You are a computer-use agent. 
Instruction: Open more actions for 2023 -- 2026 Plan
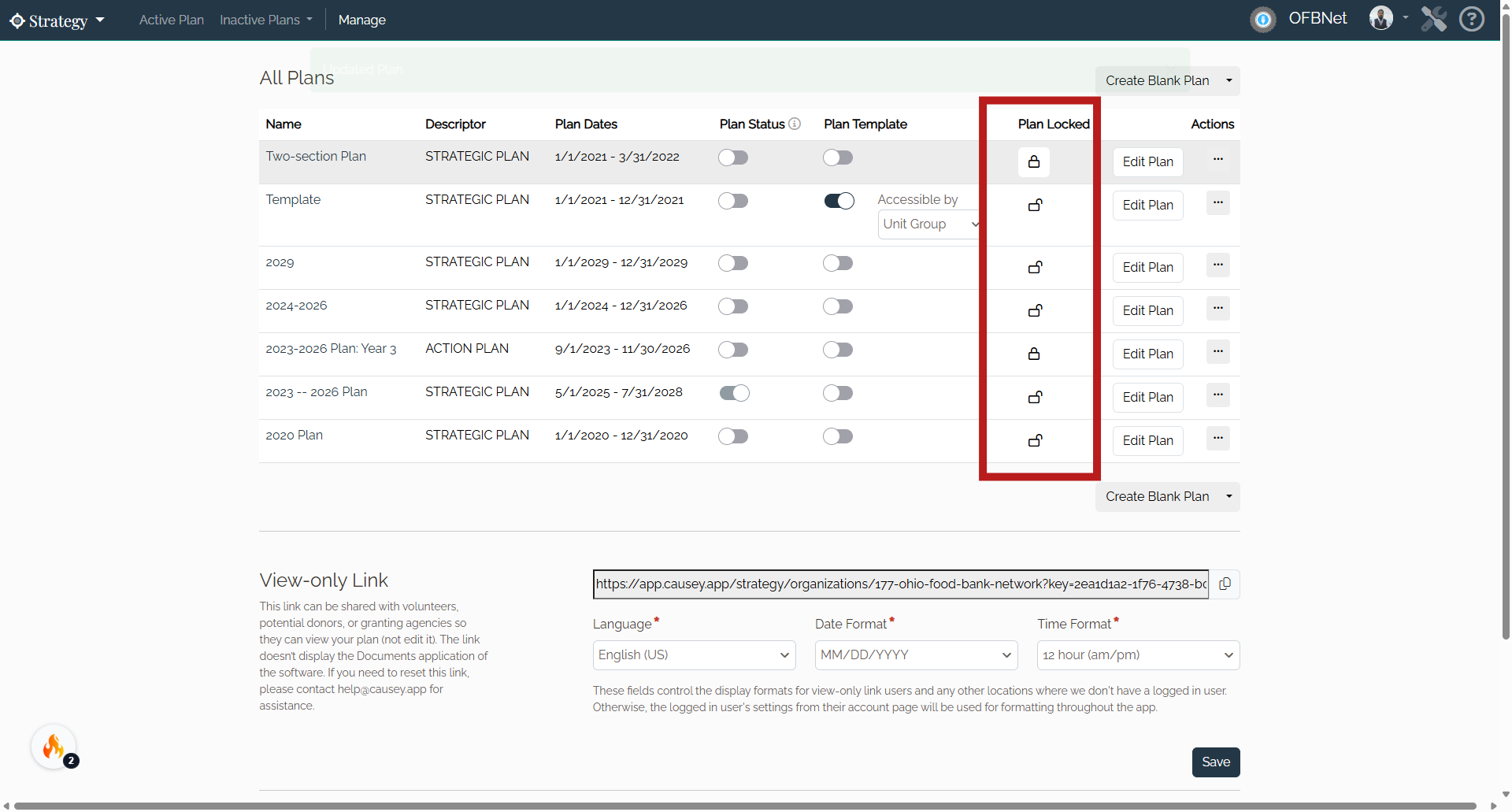click(1218, 395)
